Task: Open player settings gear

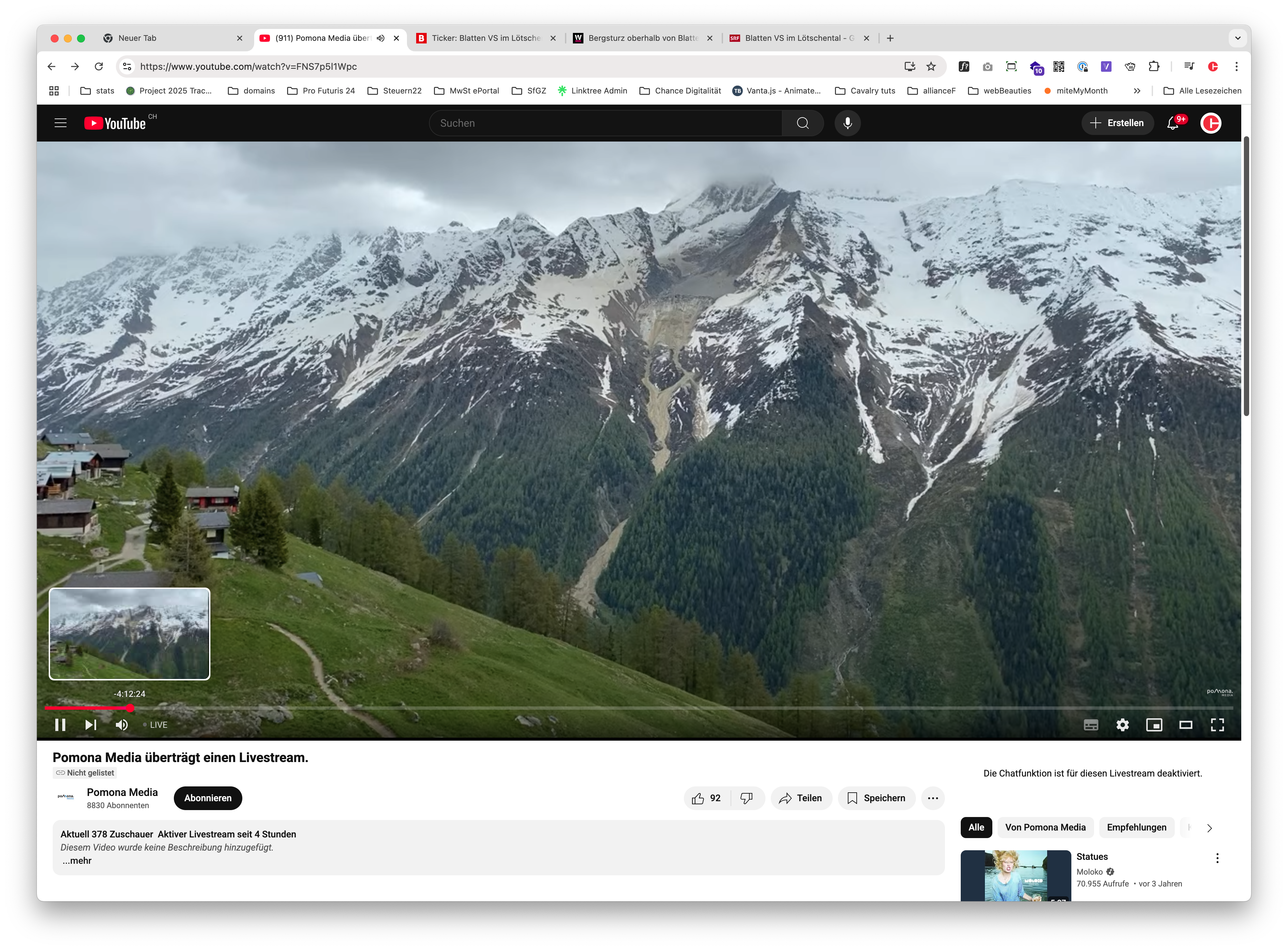Action: tap(1122, 725)
